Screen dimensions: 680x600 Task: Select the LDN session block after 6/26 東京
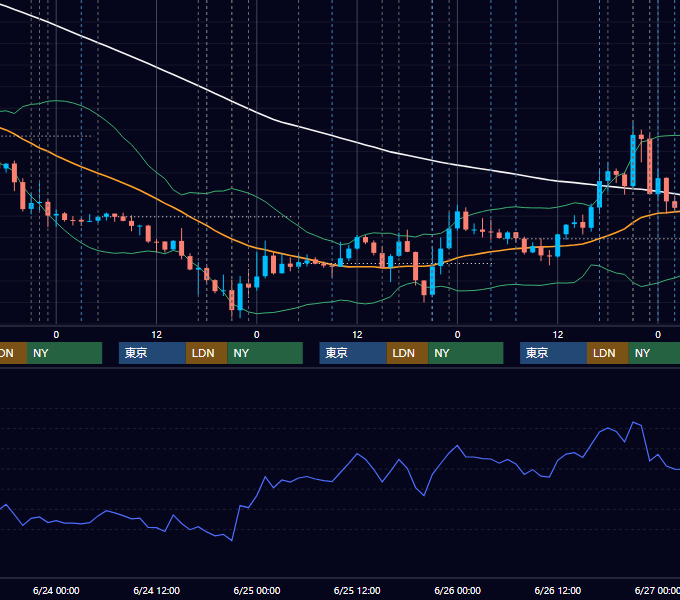(608, 353)
